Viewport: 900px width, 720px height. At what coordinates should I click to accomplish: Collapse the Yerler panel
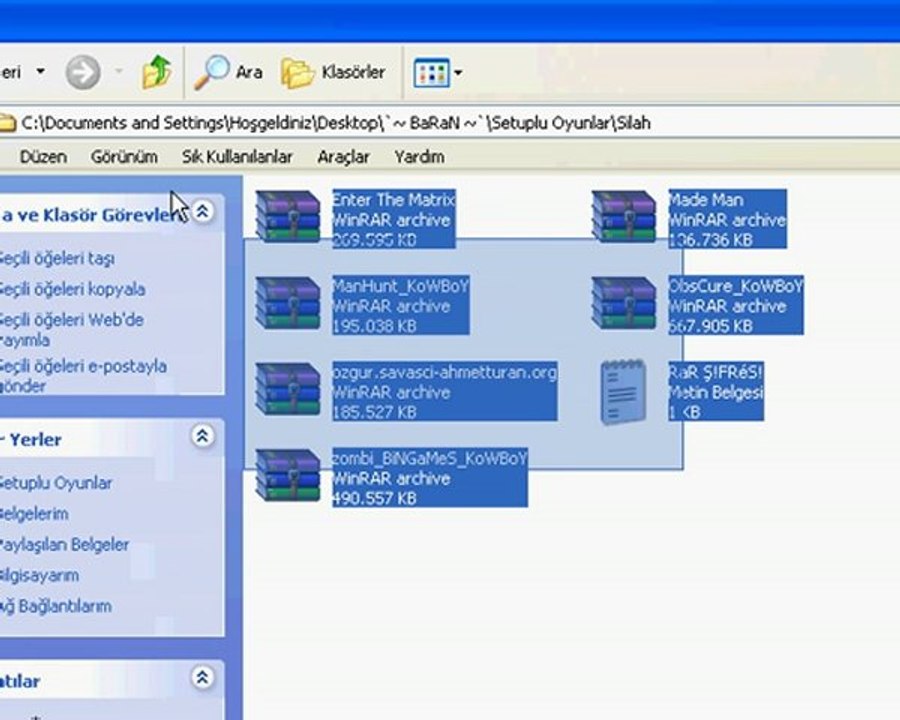202,436
